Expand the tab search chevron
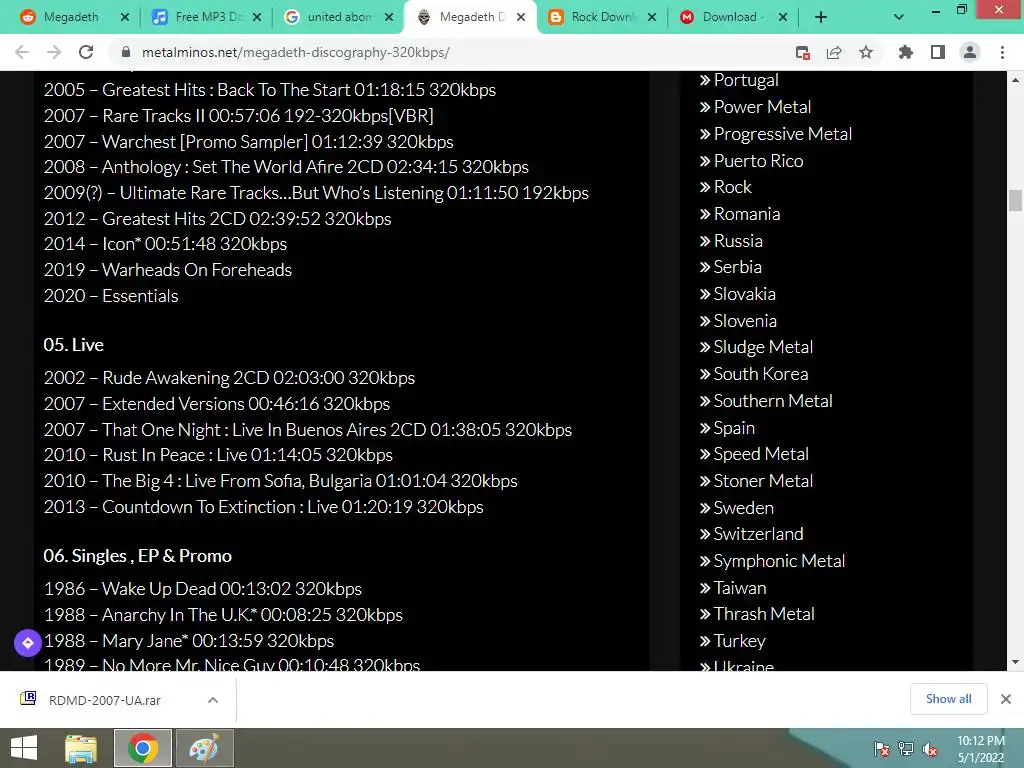1024x768 pixels. tap(899, 18)
